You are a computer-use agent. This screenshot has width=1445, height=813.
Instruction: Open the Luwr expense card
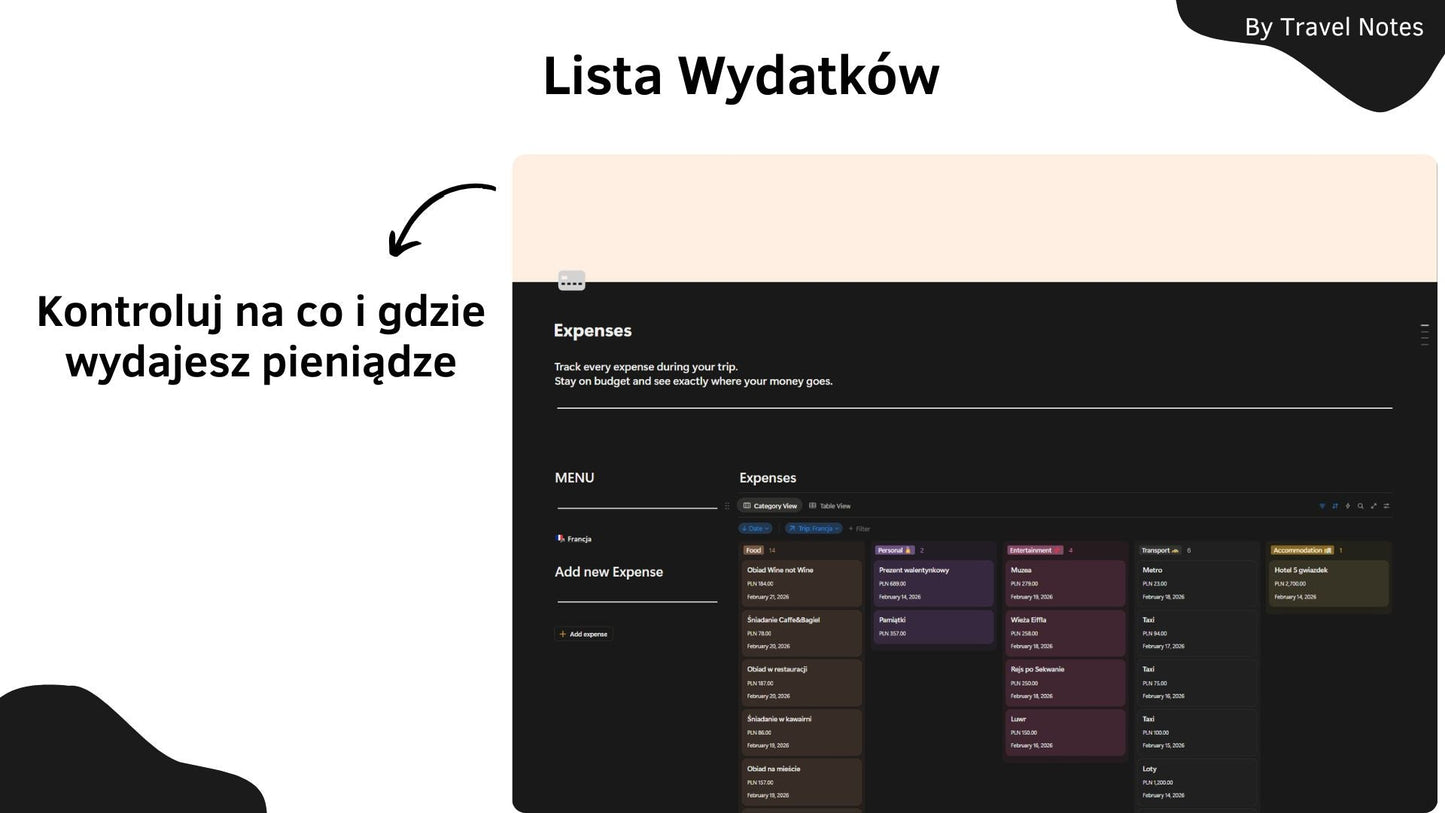coord(1065,732)
